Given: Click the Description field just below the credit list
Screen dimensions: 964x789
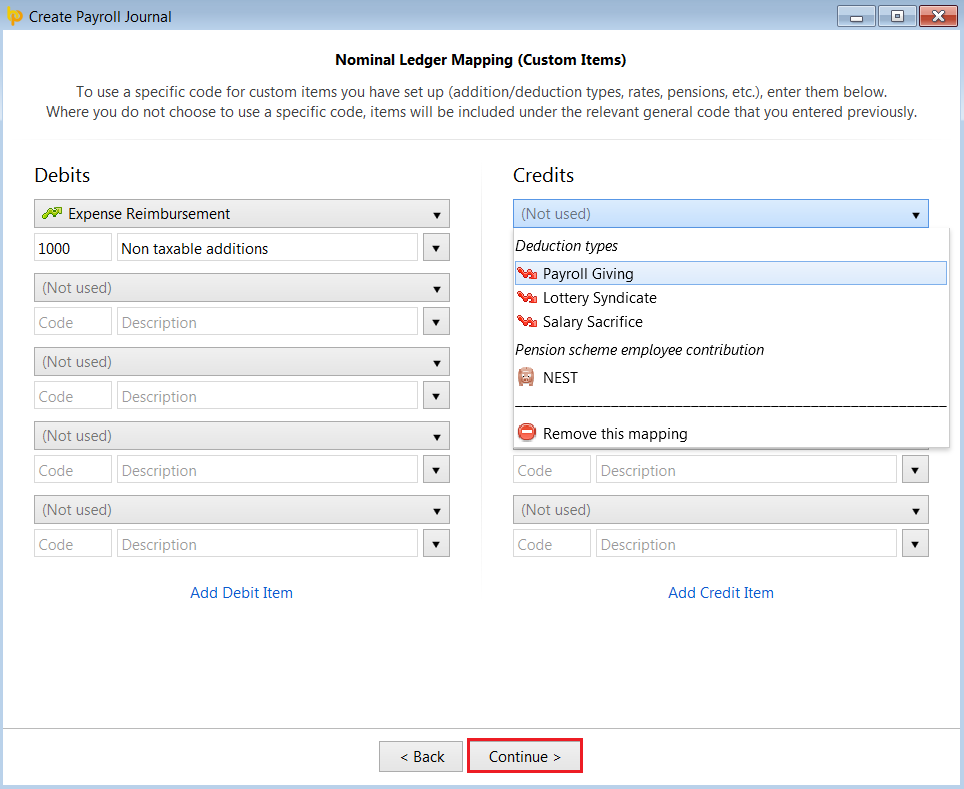Looking at the screenshot, I should pos(746,470).
